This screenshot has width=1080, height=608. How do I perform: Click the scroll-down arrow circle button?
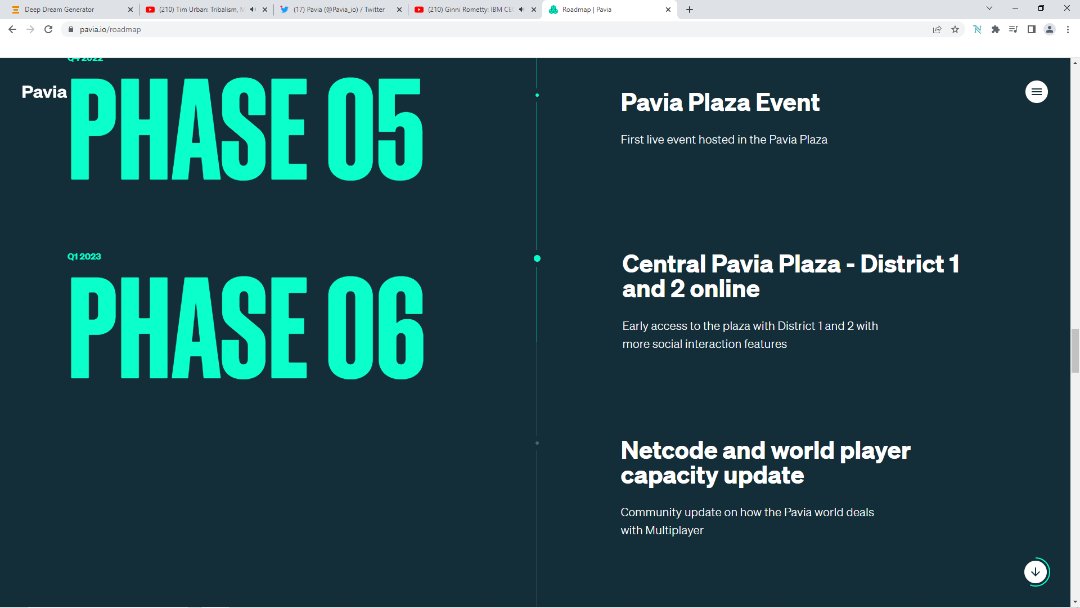(x=1035, y=572)
